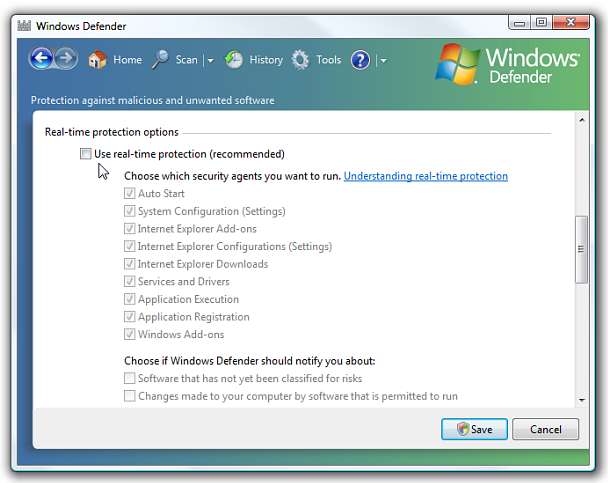
Task: Toggle Internet Explorer Configurations (Settings) checkbox
Action: [130, 246]
